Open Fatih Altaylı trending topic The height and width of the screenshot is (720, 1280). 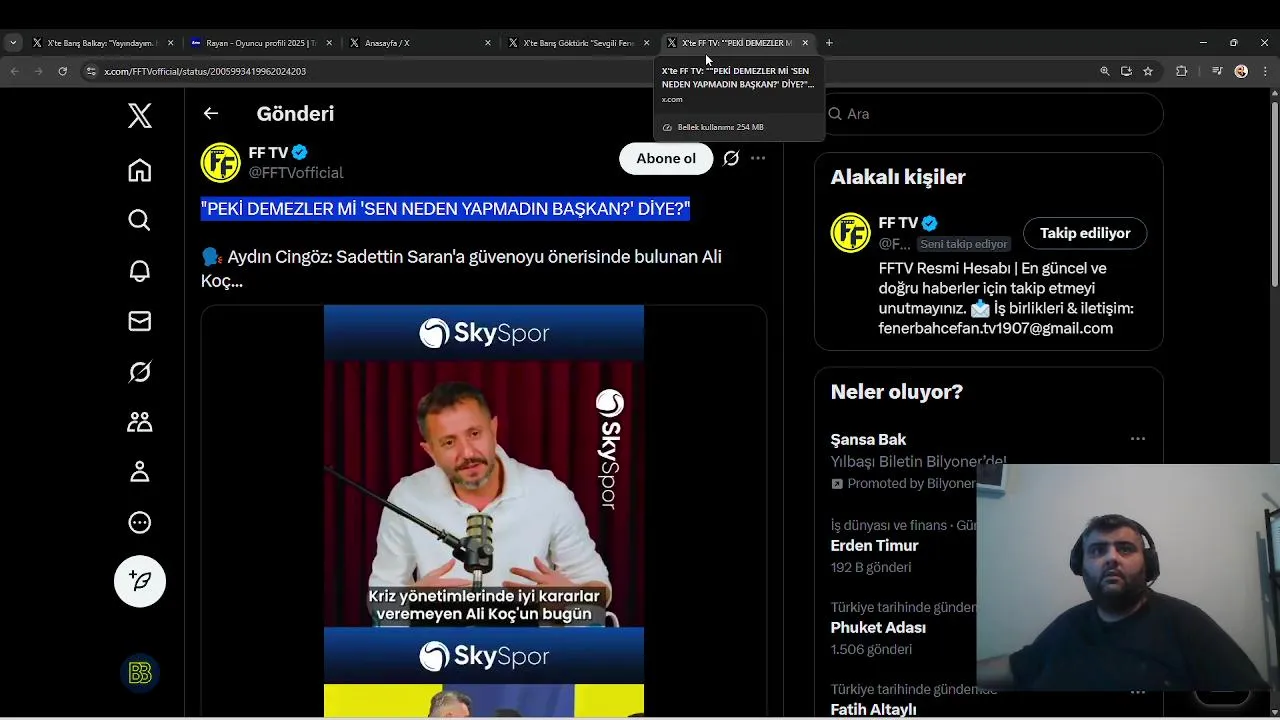click(x=873, y=709)
